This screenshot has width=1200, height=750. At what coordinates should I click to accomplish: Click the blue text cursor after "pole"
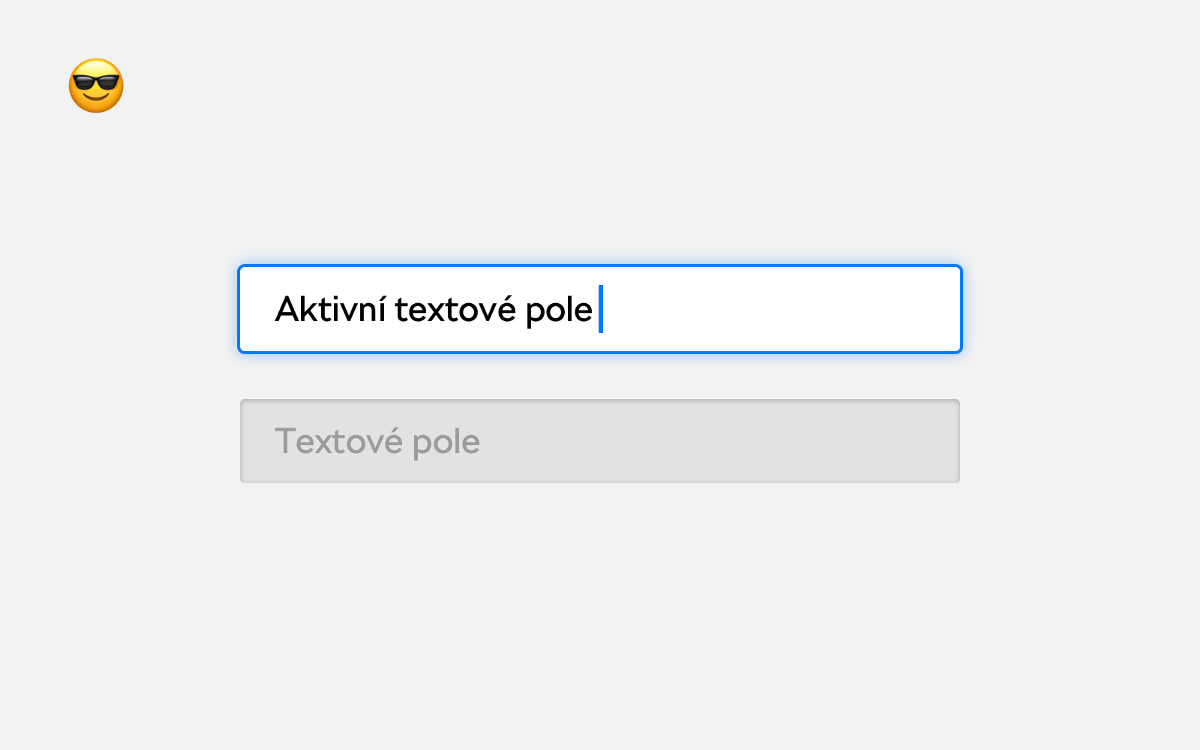click(600, 309)
